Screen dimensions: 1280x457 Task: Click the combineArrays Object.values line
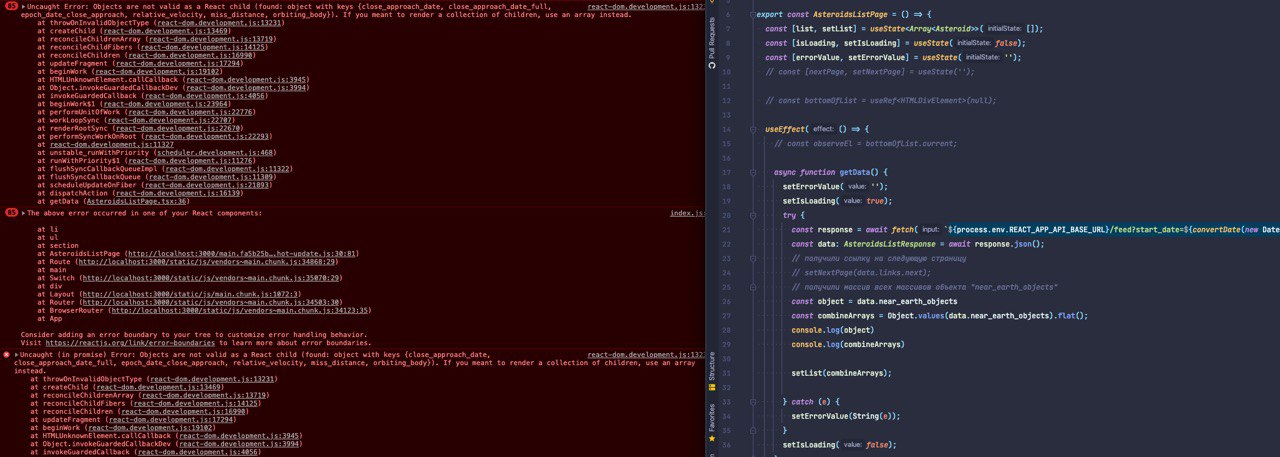pos(939,315)
